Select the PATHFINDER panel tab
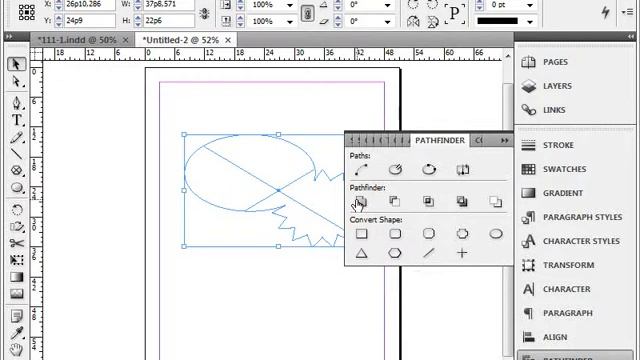This screenshot has height=360, width=640. (x=440, y=140)
